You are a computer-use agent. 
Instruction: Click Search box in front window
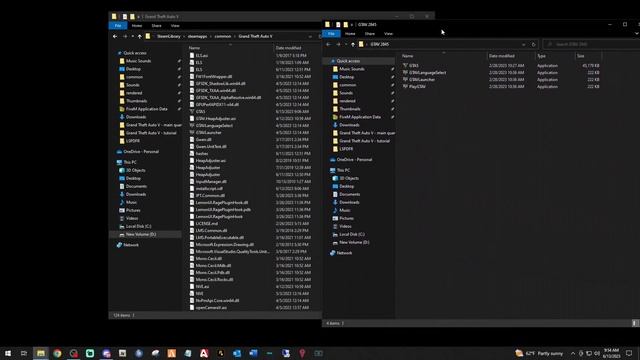(x=592, y=44)
